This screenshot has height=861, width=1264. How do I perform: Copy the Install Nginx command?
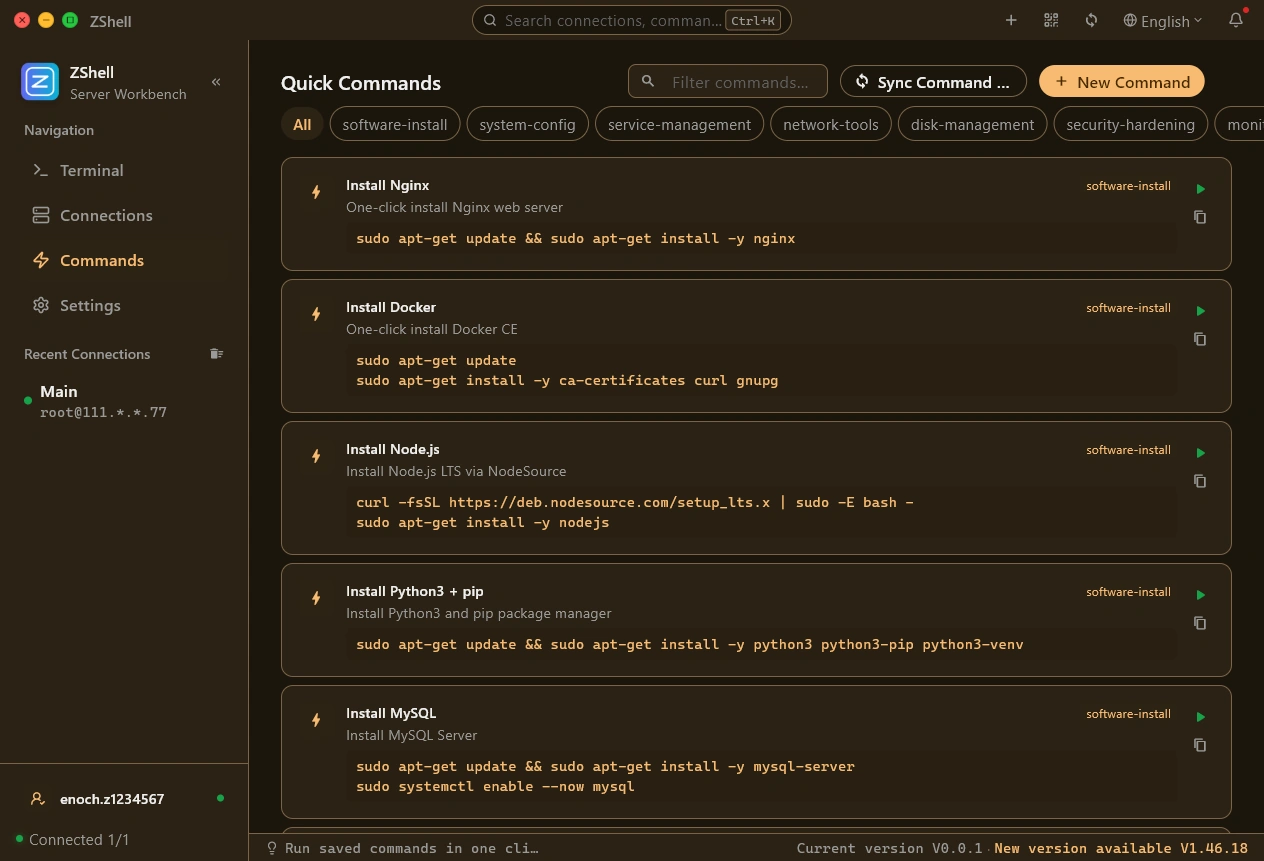(1200, 217)
